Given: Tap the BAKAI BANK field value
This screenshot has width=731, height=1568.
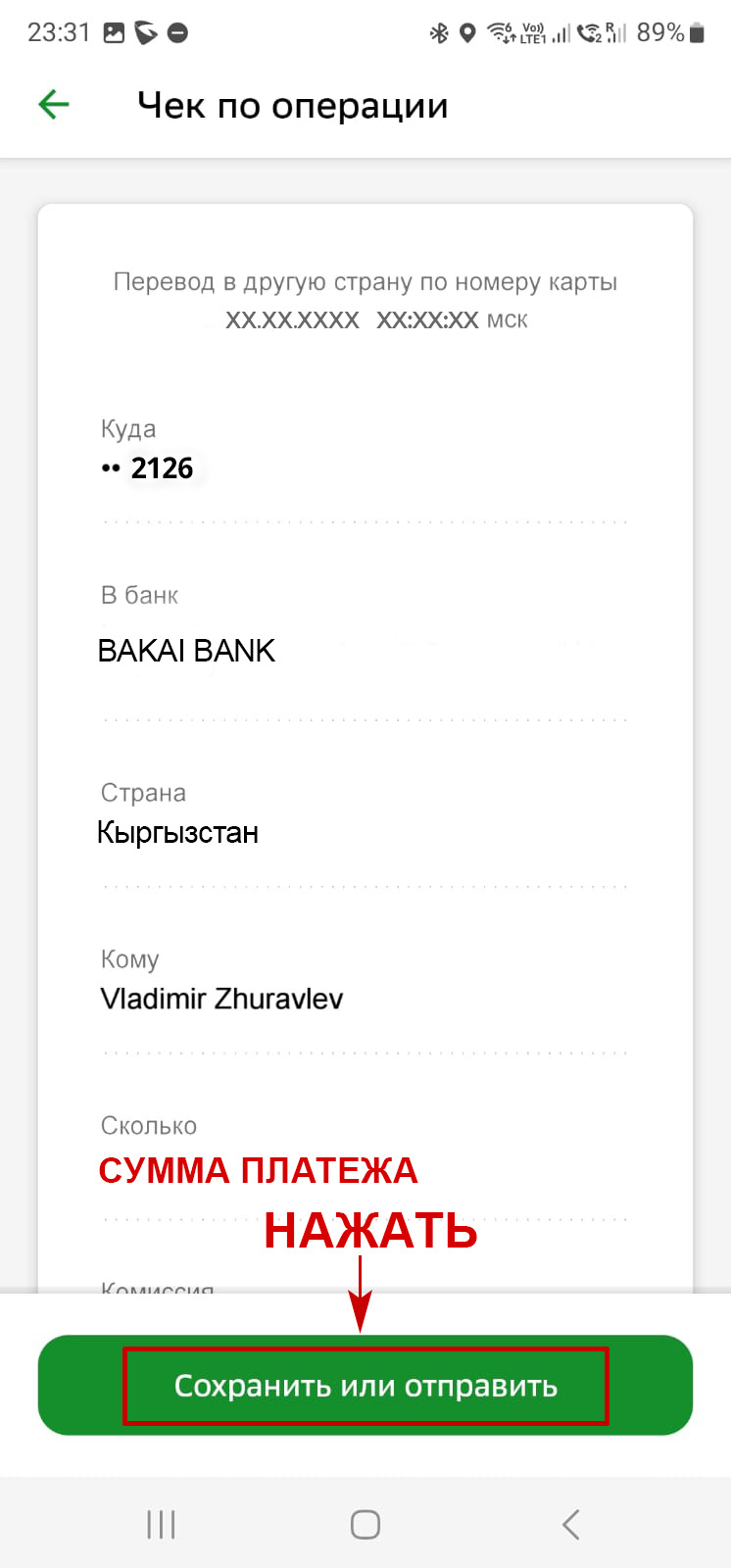Looking at the screenshot, I should pos(186,651).
